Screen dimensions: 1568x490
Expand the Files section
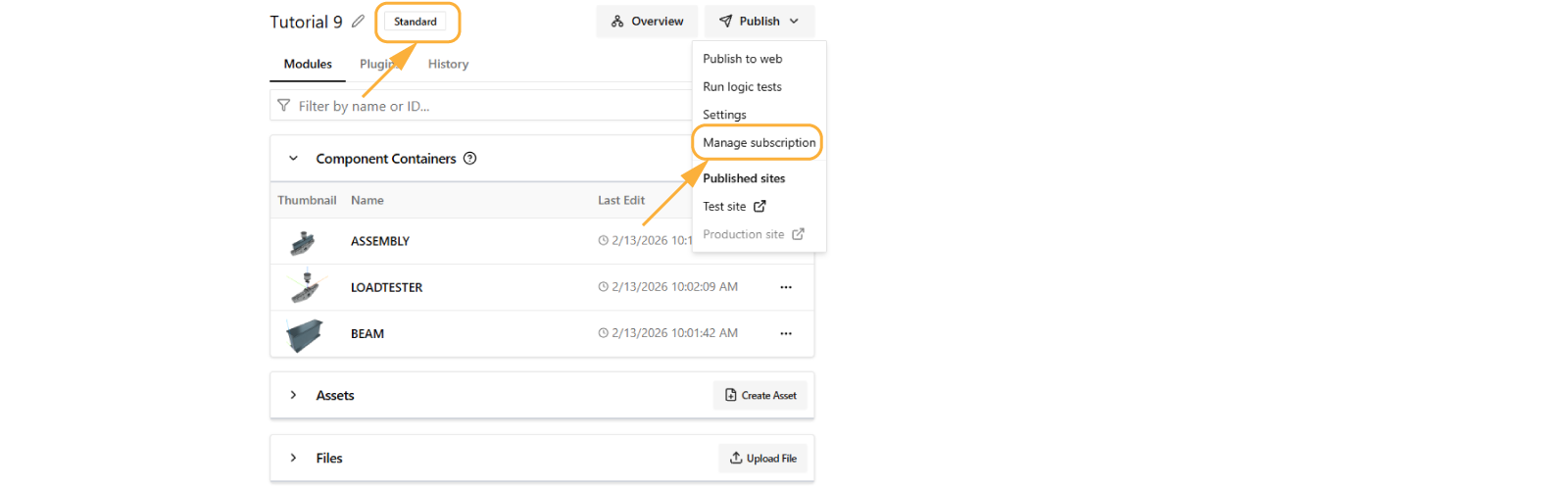293,458
